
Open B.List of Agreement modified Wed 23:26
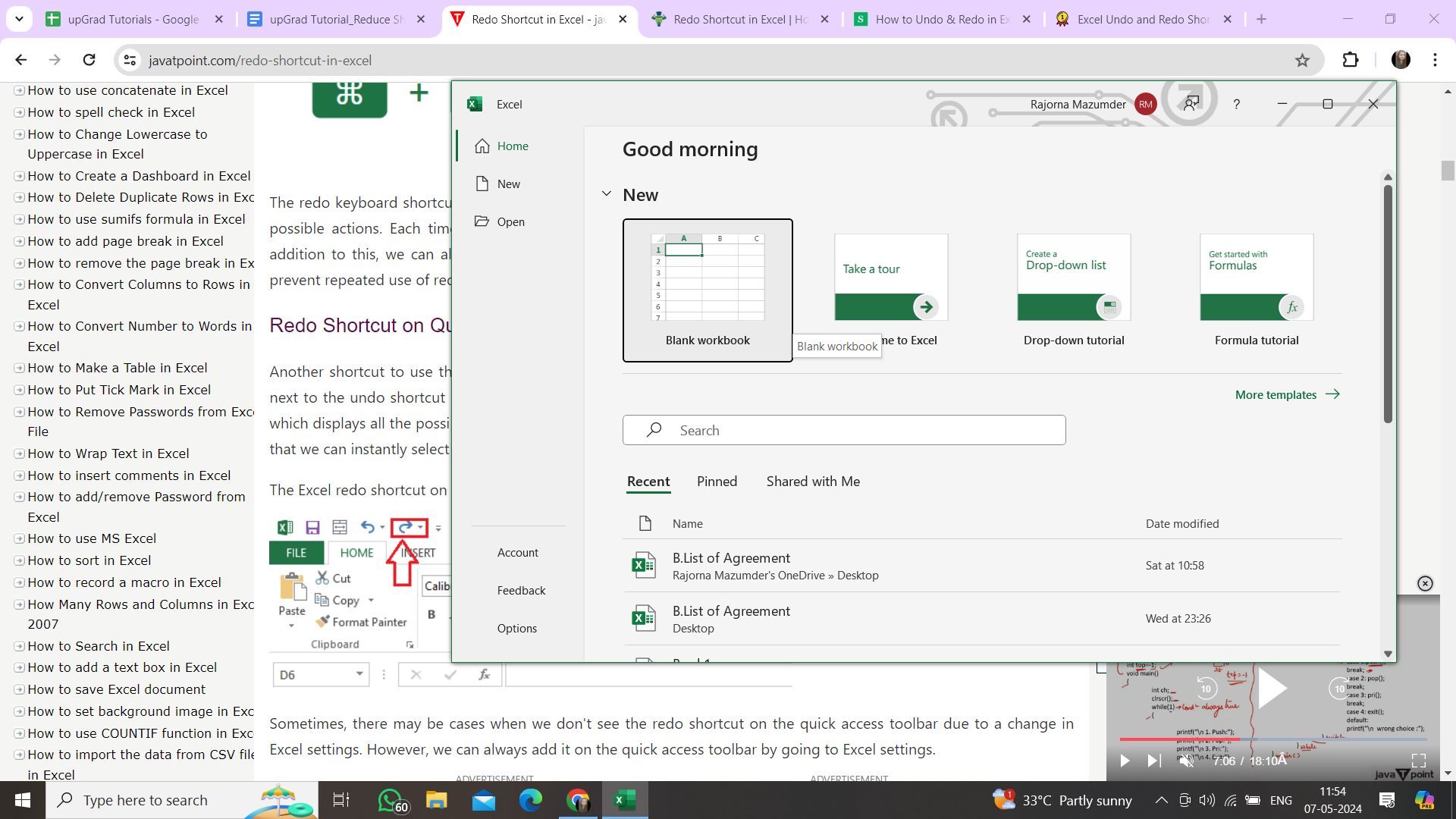coord(982,619)
